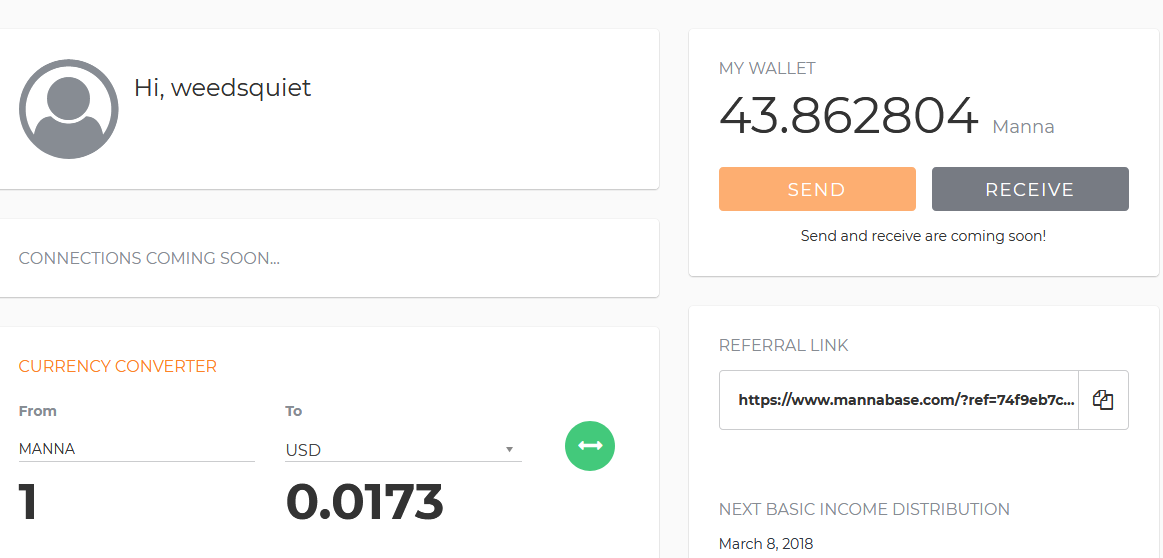The image size is (1163, 558).
Task: Click the March 8, 2018 date
Action: pyautogui.click(x=766, y=544)
